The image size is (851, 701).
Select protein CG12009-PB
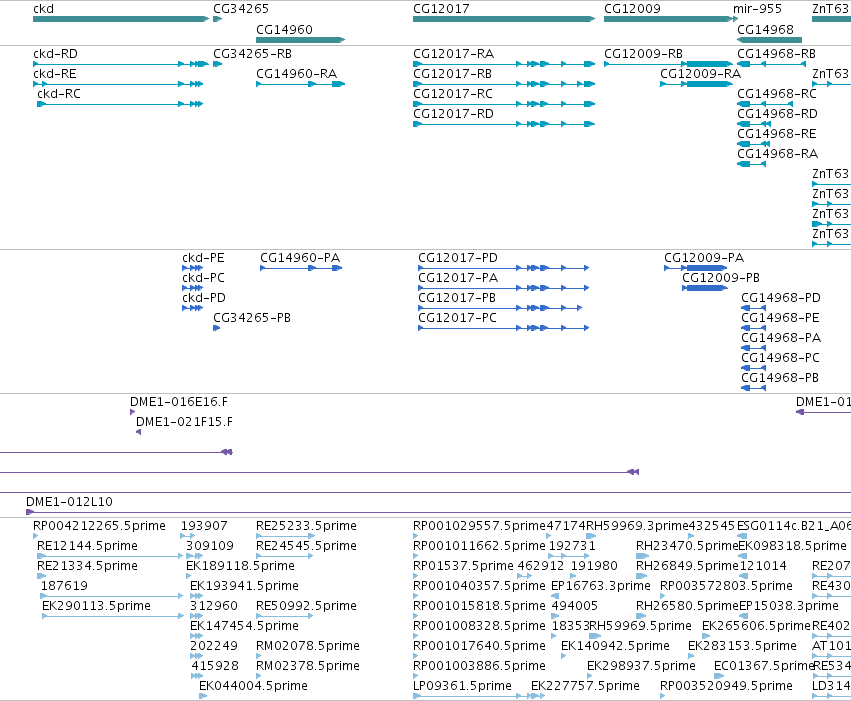click(x=721, y=278)
